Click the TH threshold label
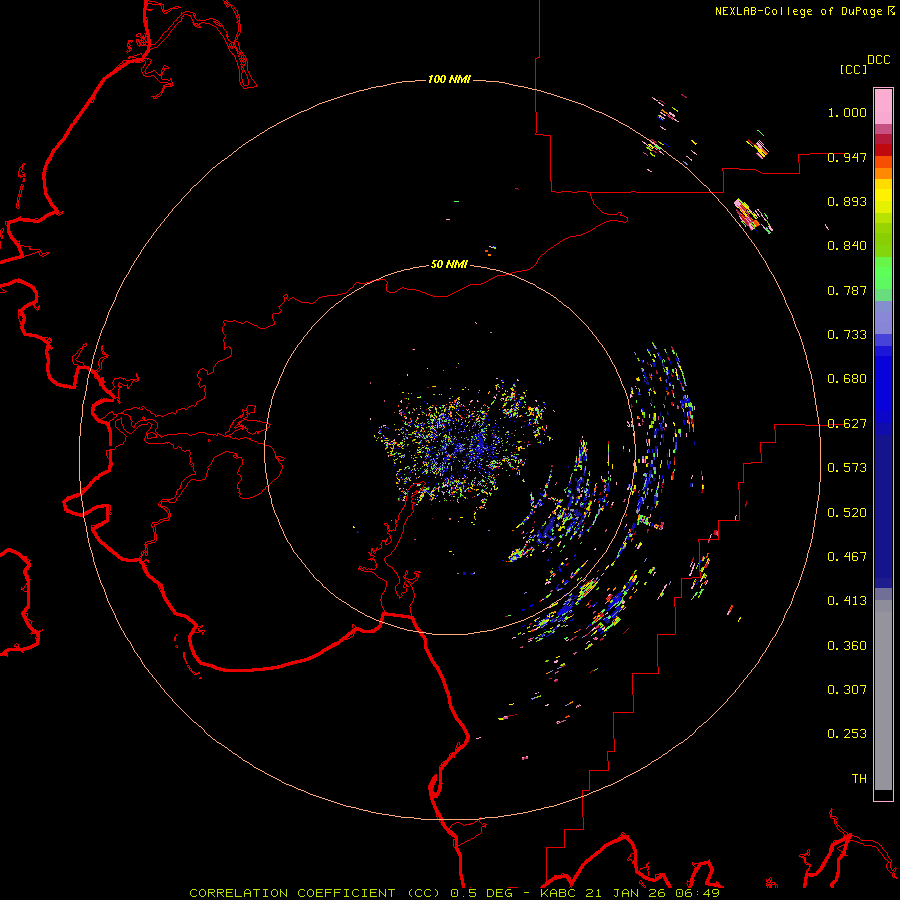 point(859,779)
